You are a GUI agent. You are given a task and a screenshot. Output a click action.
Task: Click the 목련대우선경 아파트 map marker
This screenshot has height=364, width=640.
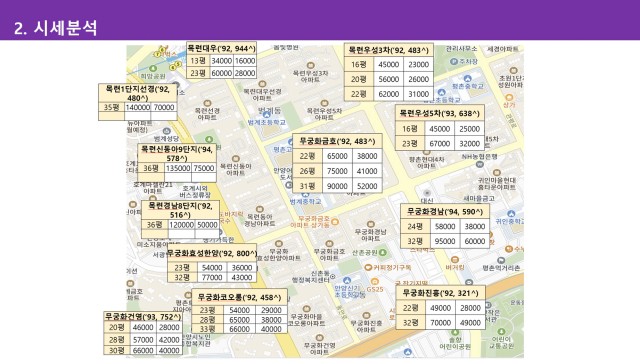(x=262, y=84)
